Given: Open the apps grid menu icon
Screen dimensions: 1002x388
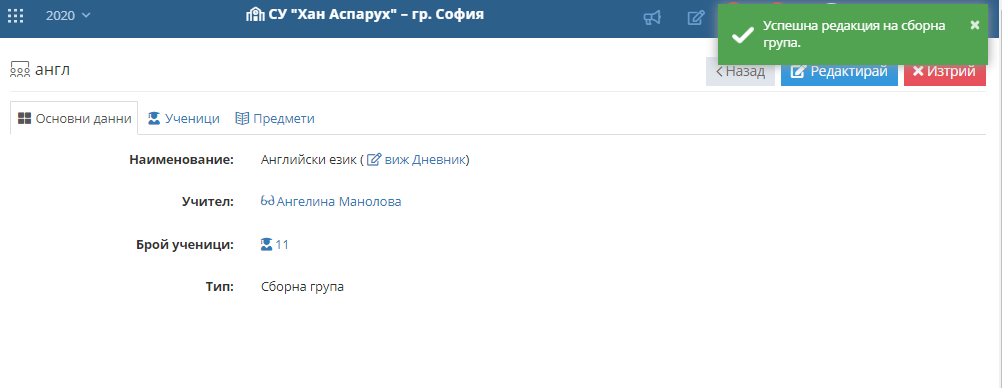Looking at the screenshot, I should (15, 16).
